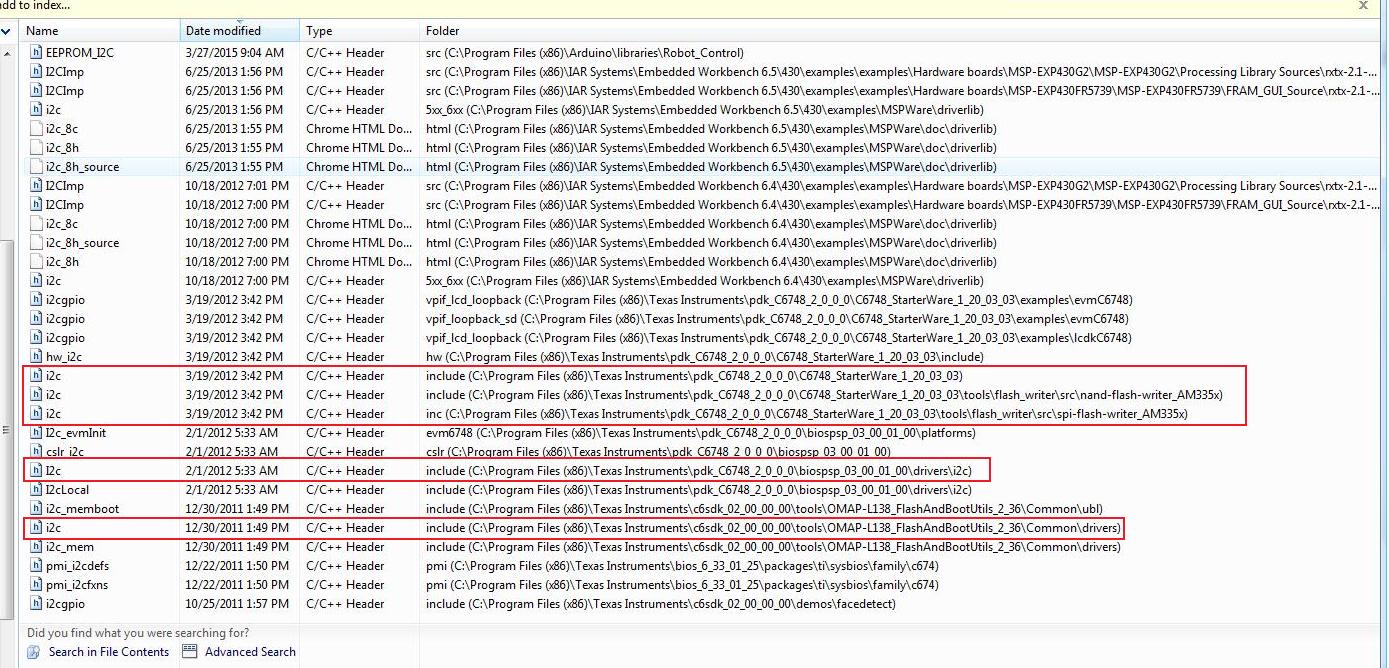
Task: Click the 3/27/2015 9:04 AM date cell
Action: coord(234,52)
